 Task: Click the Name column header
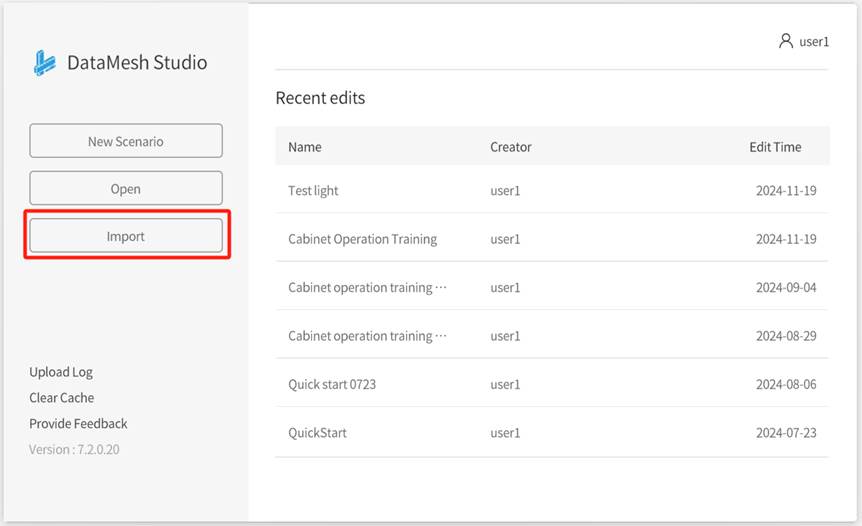(x=305, y=147)
